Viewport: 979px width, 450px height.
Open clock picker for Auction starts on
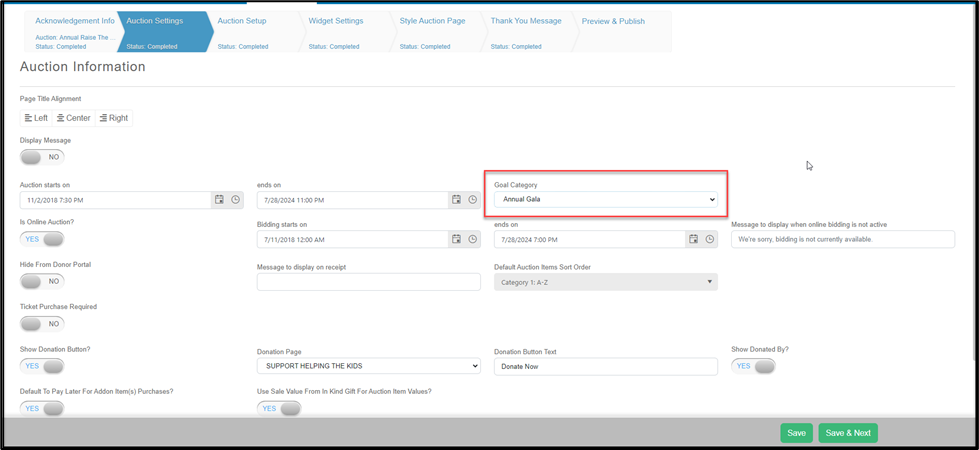pos(235,200)
